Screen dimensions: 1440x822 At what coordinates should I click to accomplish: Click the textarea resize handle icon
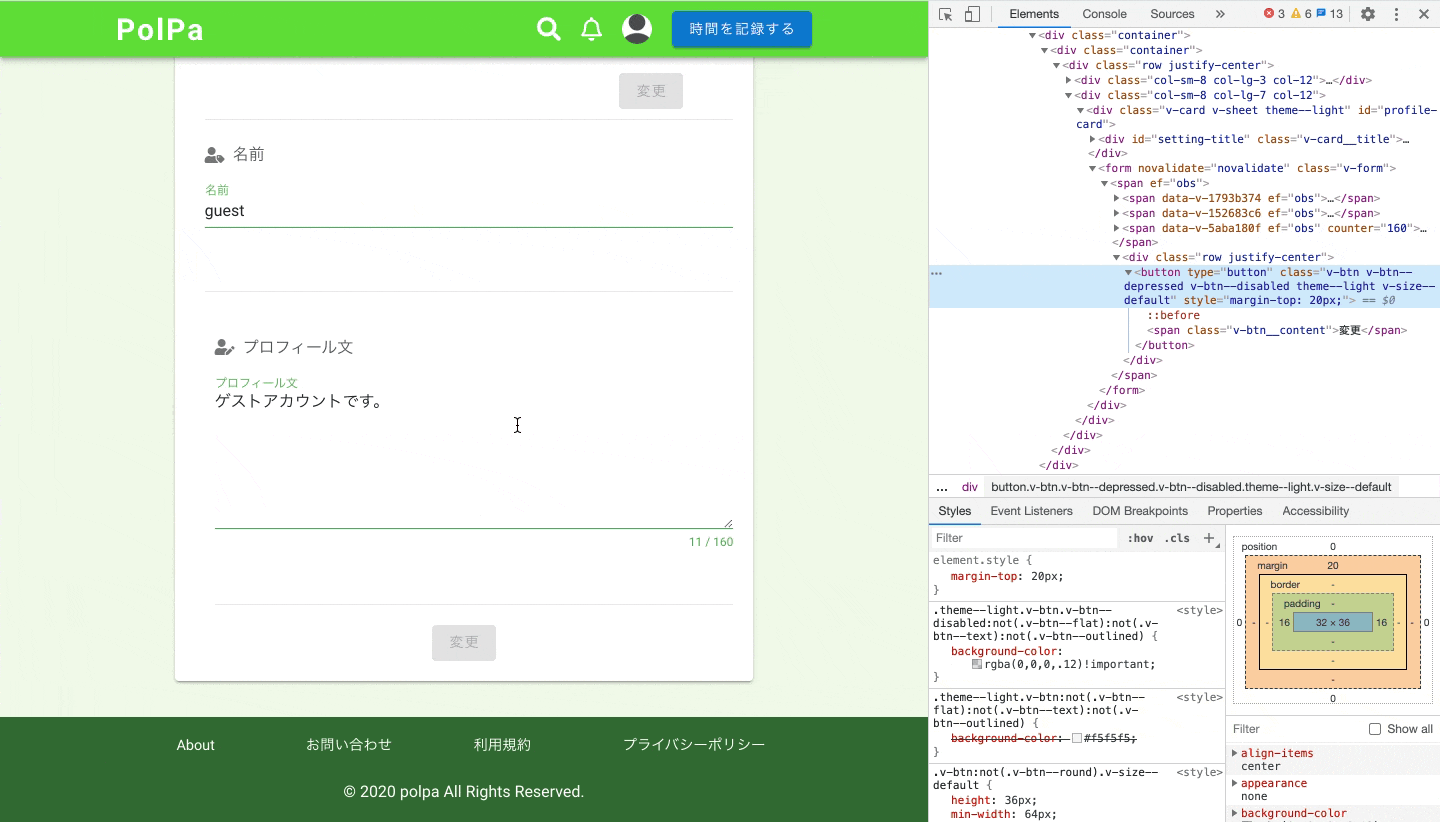(x=727, y=522)
